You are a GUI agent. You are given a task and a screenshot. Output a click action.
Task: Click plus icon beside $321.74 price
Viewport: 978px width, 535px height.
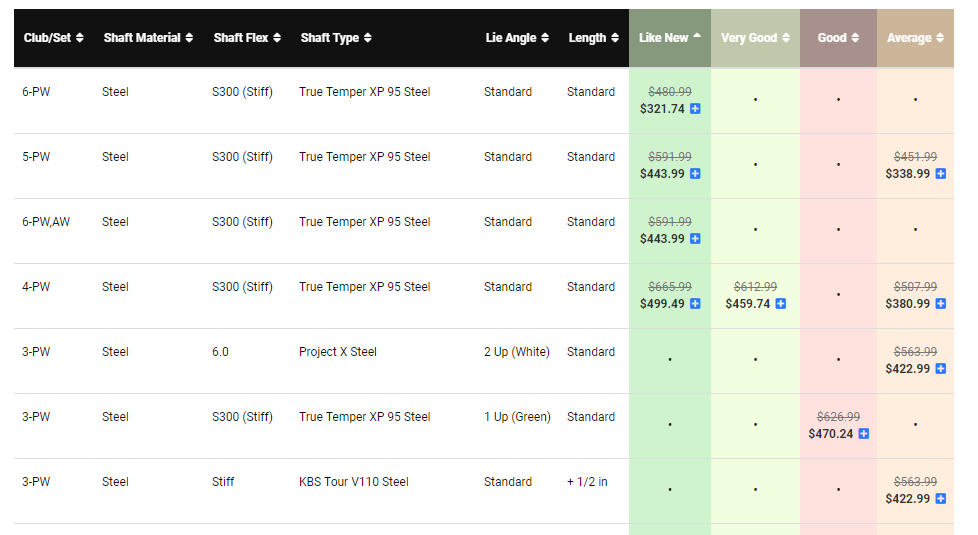tap(695, 109)
